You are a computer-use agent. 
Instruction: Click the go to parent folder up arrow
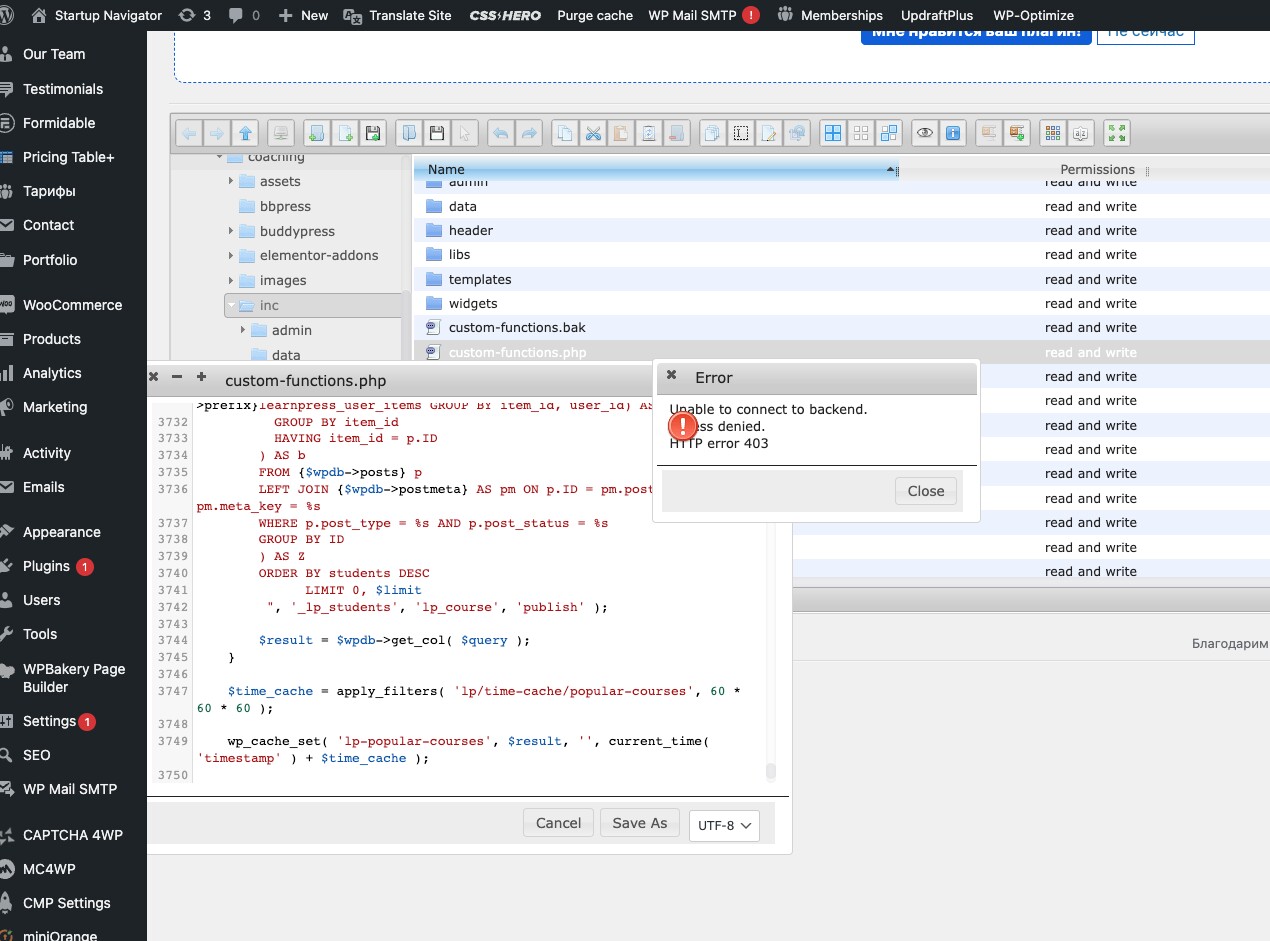245,133
